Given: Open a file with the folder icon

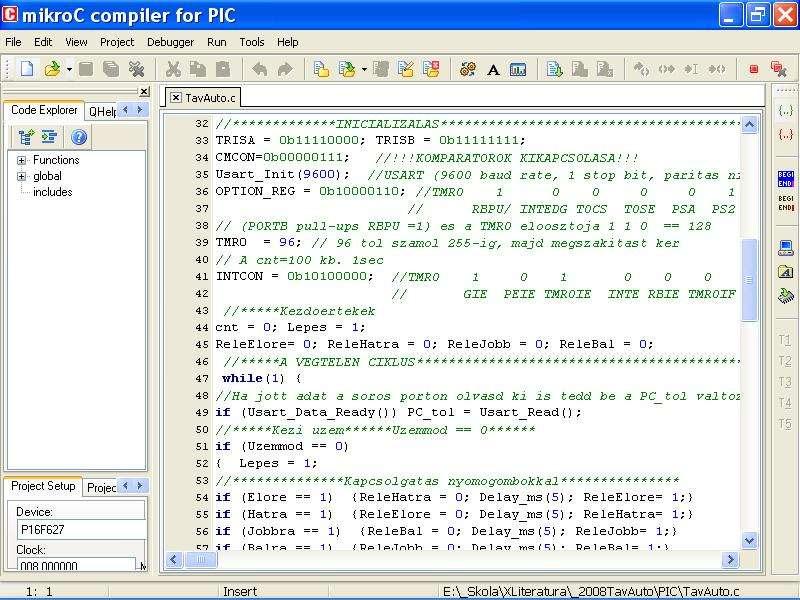Looking at the screenshot, I should (52, 69).
